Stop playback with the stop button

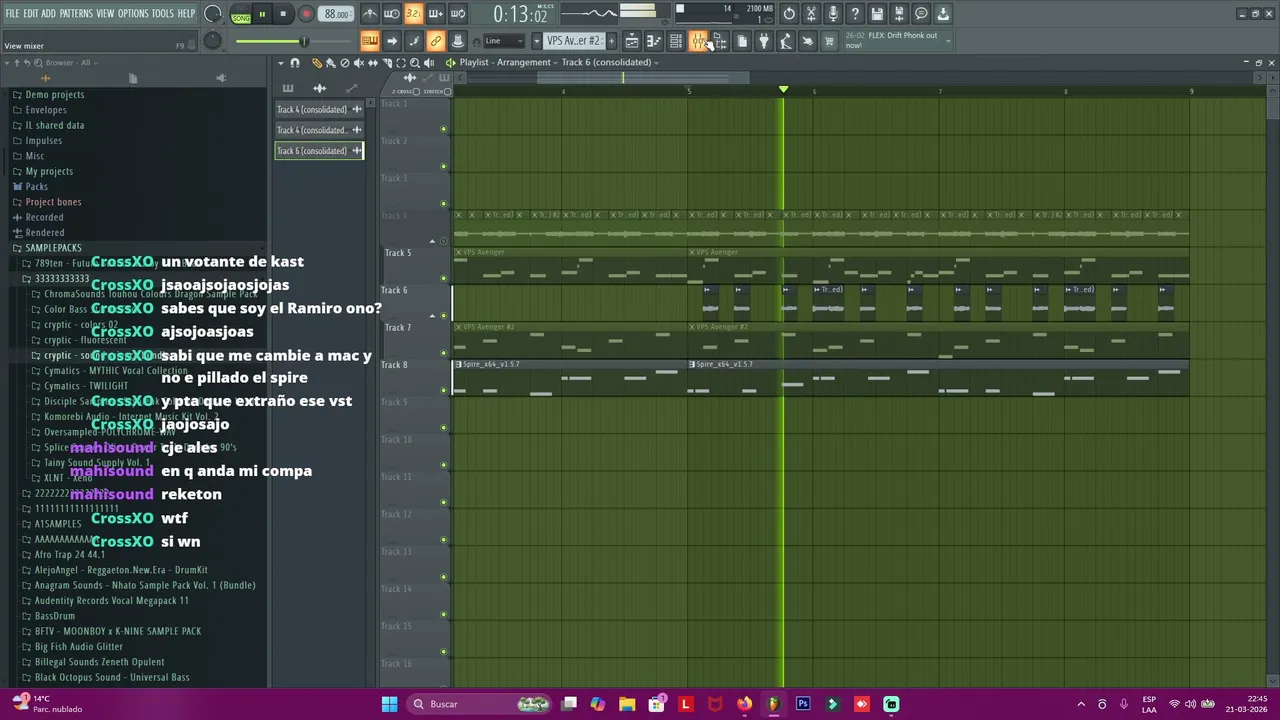click(283, 15)
